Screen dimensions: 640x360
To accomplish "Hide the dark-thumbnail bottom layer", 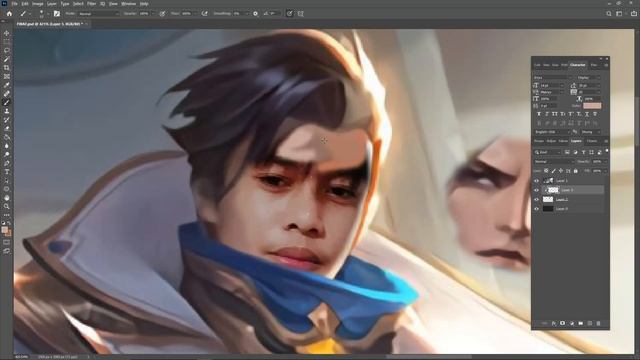I will coord(536,209).
